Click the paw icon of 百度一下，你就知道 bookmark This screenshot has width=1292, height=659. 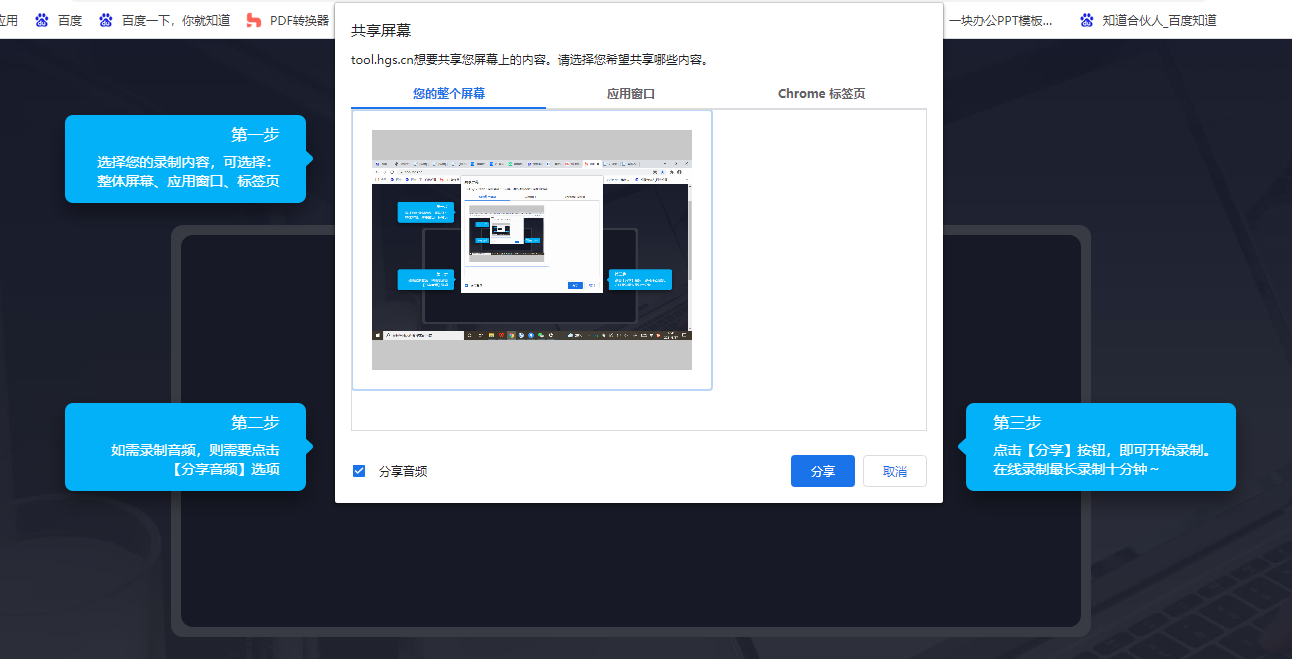(106, 20)
